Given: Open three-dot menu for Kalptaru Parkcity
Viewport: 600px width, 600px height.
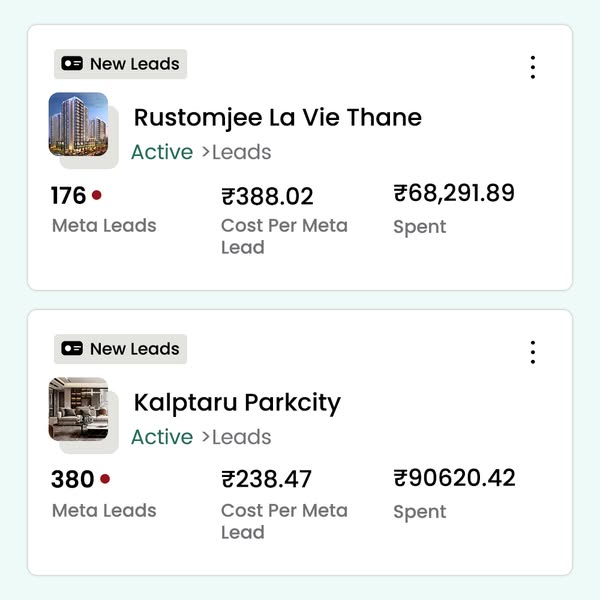Looking at the screenshot, I should [533, 352].
